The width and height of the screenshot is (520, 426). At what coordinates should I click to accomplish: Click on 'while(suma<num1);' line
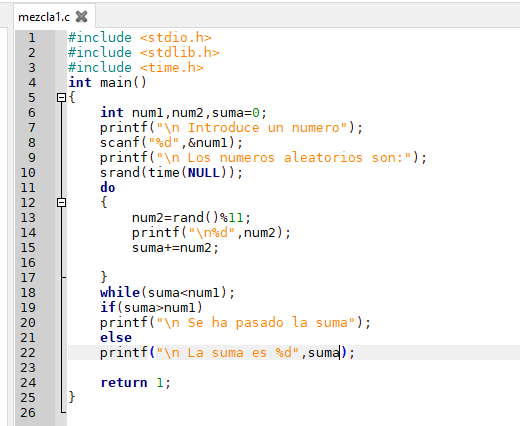167,292
